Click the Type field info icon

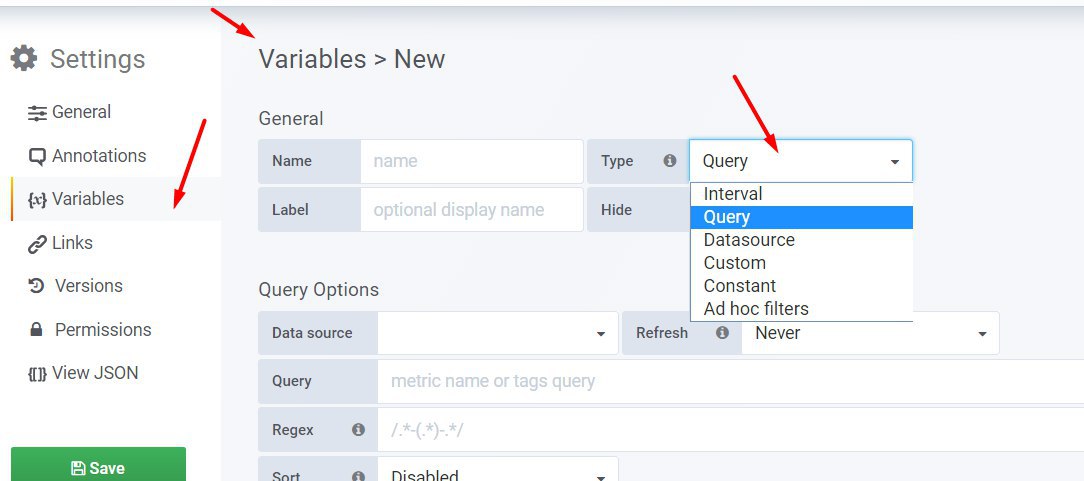(669, 160)
